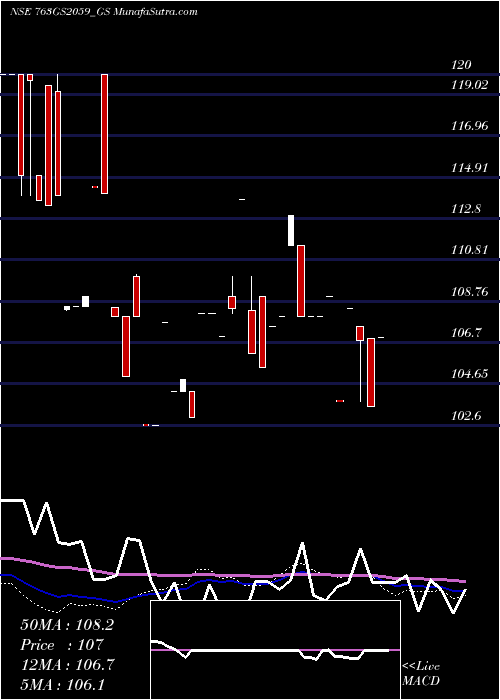Click the Price : 107 reading

coord(62,645)
